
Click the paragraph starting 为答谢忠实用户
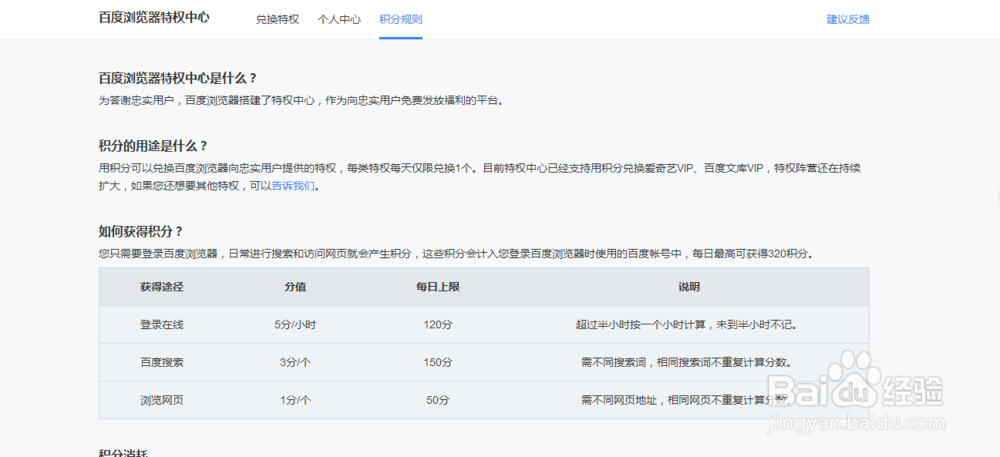[301, 101]
